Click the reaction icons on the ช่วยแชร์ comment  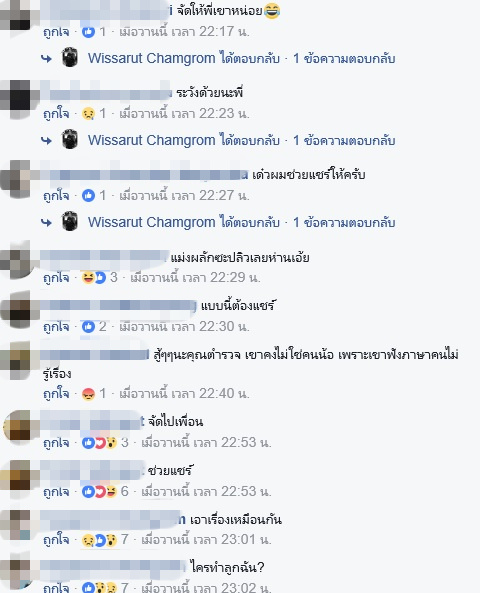click(x=99, y=492)
